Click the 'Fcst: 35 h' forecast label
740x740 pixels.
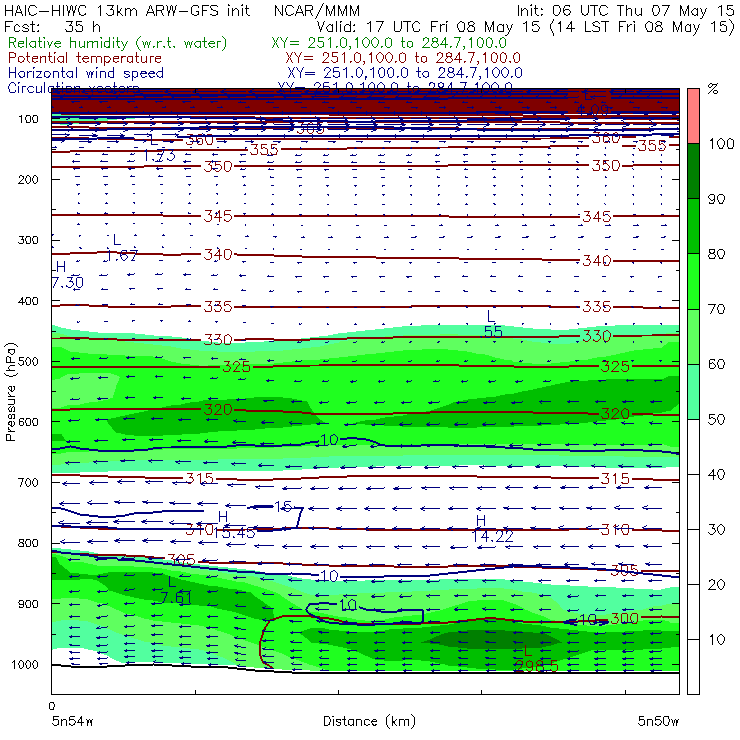pyautogui.click(x=52, y=27)
